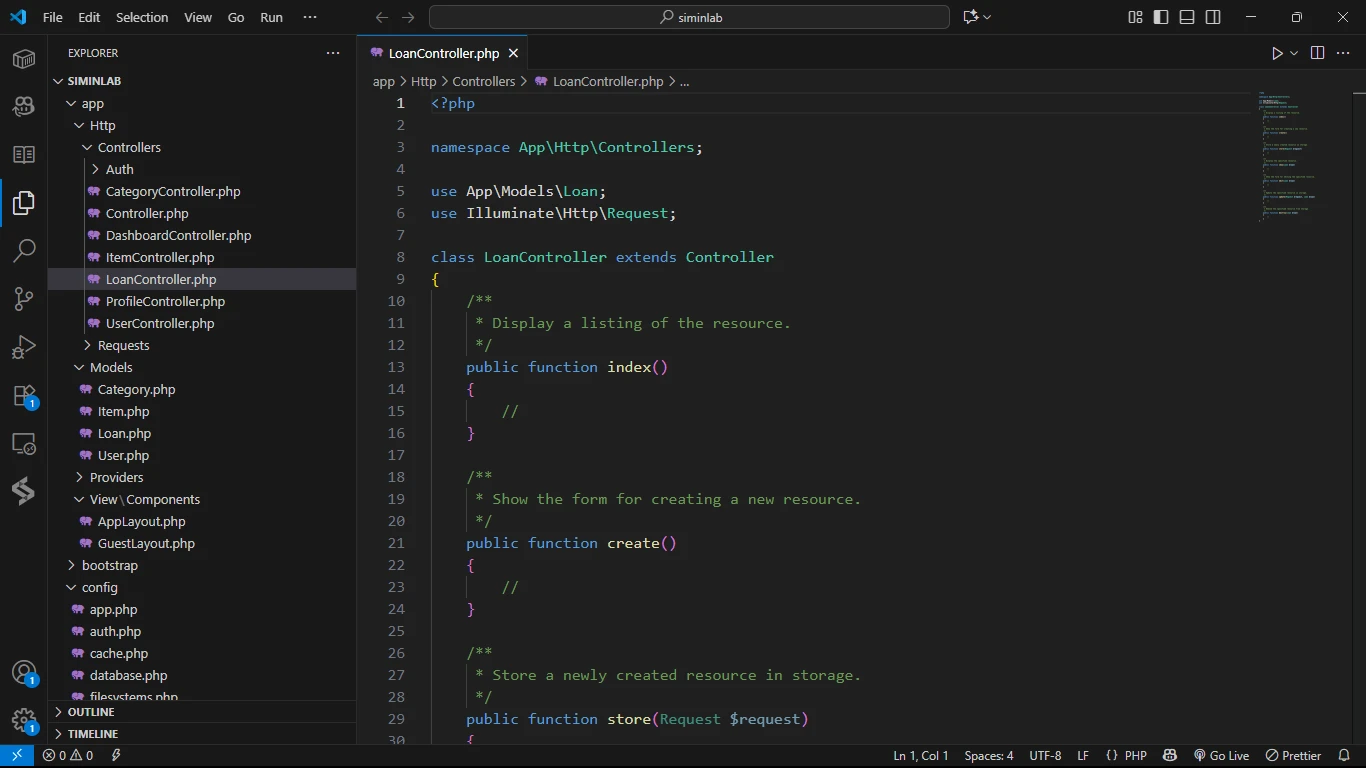The image size is (1366, 768).
Task: Select the LoanController.php editor tab
Action: click(442, 53)
